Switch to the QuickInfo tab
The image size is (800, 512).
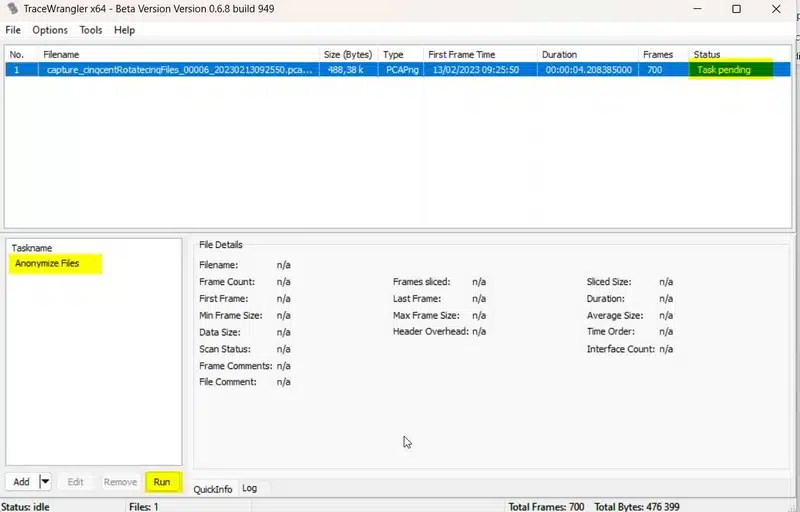coord(213,489)
